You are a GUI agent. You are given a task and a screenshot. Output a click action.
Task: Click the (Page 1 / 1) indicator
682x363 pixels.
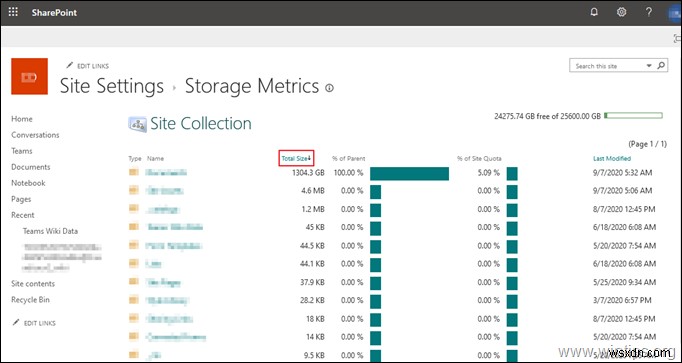(647, 143)
